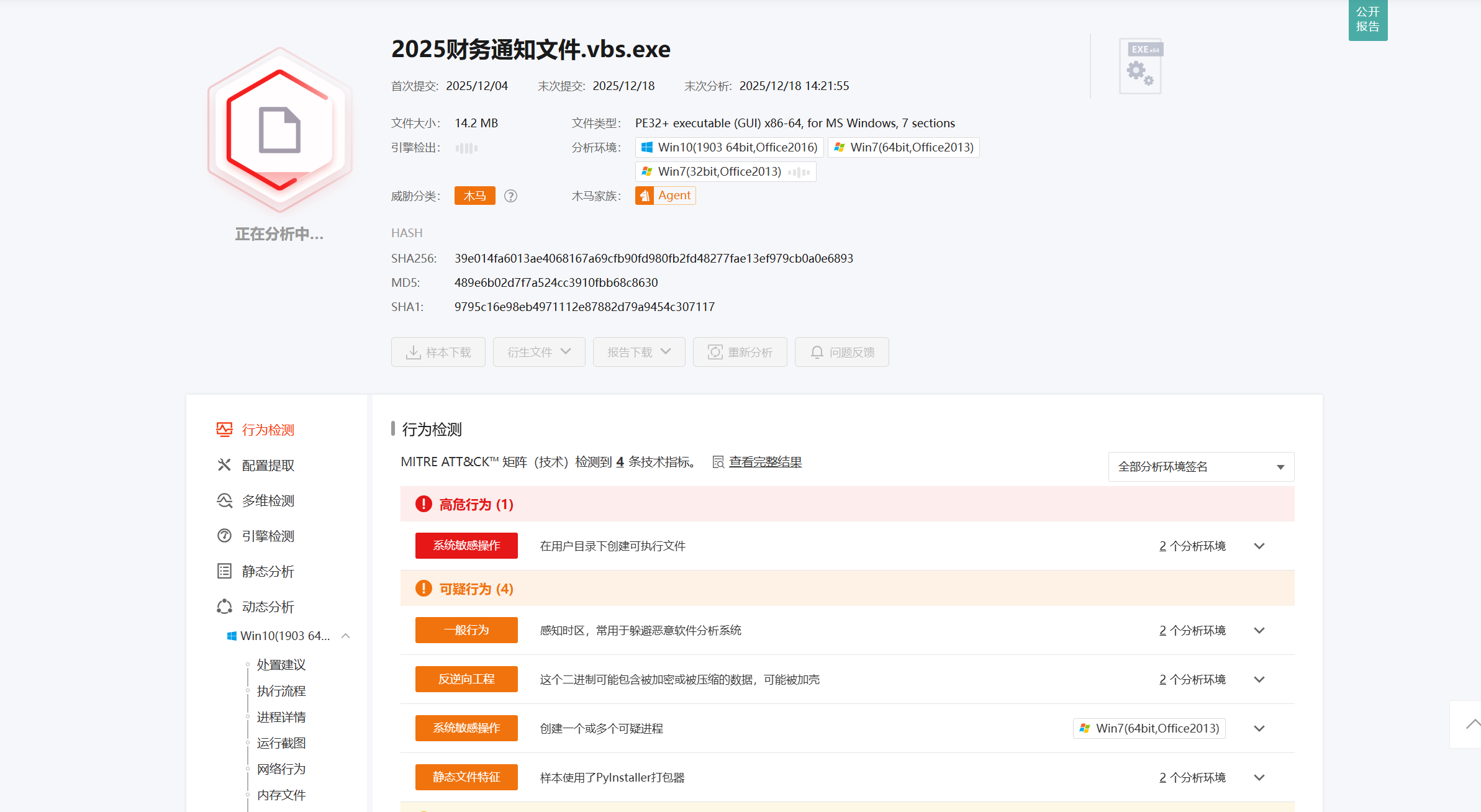Click the MD5 hash value
1481x812 pixels.
[556, 282]
